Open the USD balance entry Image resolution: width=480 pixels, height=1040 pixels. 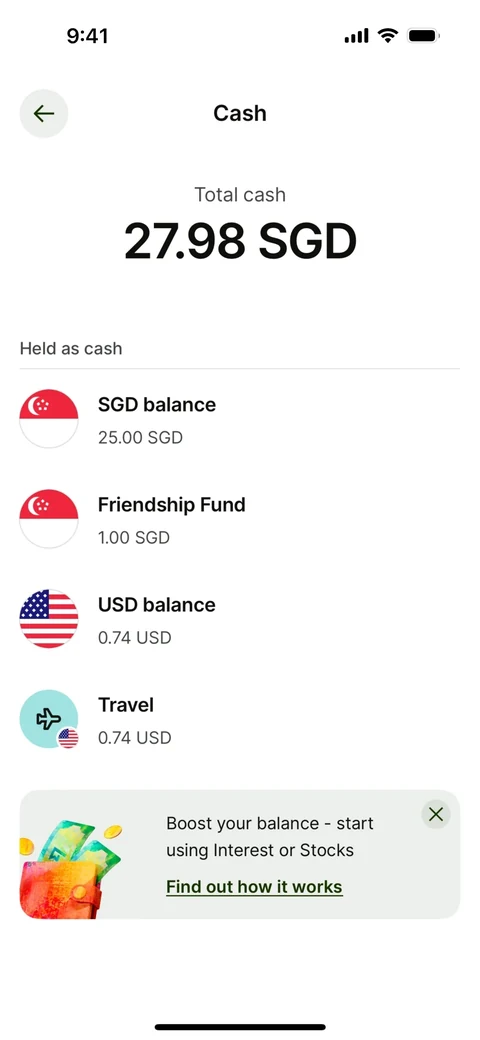(239, 619)
